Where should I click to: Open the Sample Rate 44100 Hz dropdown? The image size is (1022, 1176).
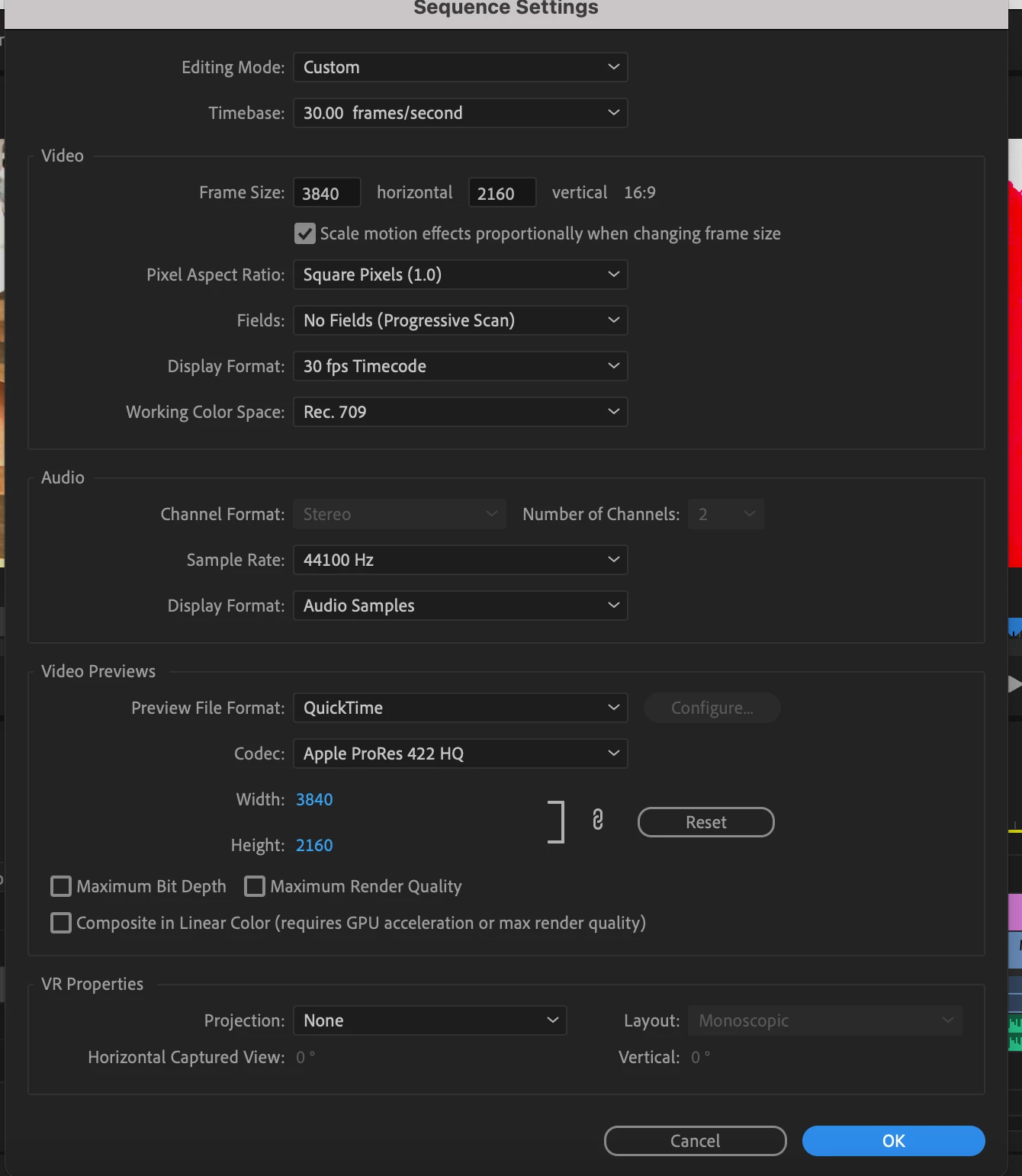pyautogui.click(x=461, y=560)
